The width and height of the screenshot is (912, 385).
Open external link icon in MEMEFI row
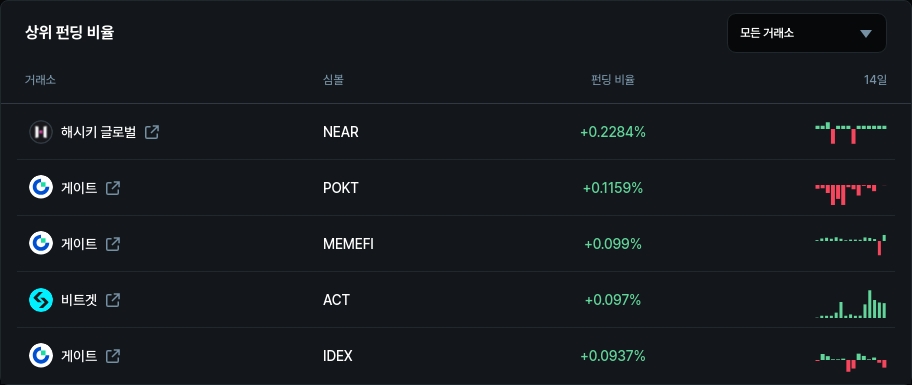point(113,244)
